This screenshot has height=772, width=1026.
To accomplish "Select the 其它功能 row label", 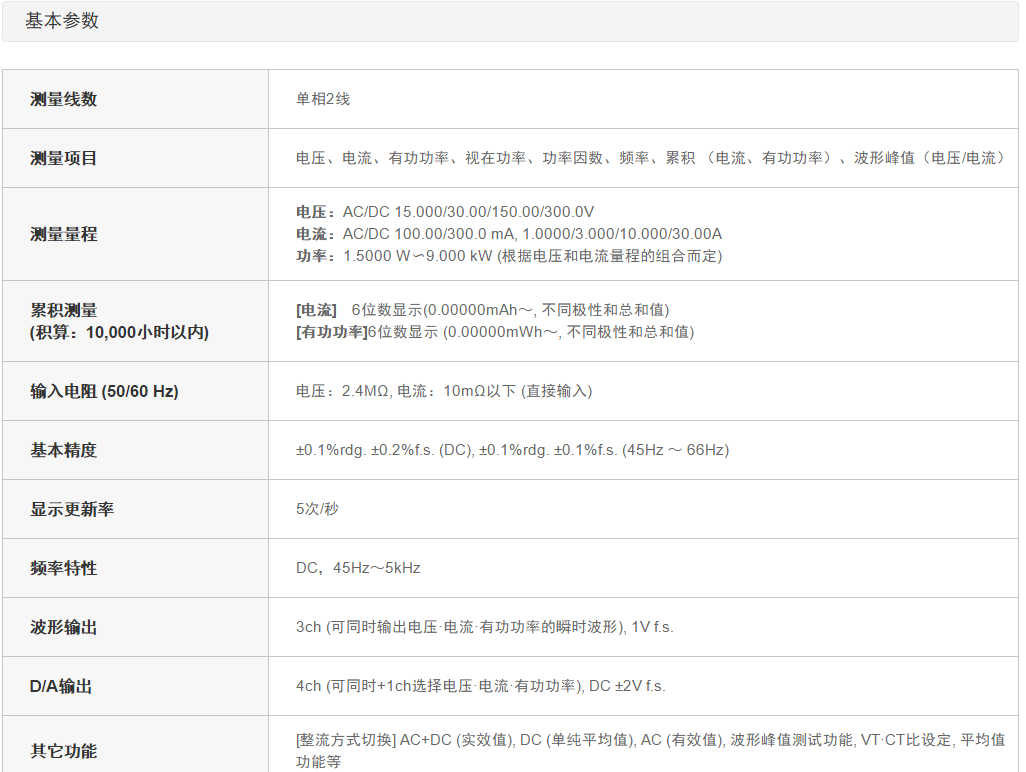I will [x=63, y=751].
